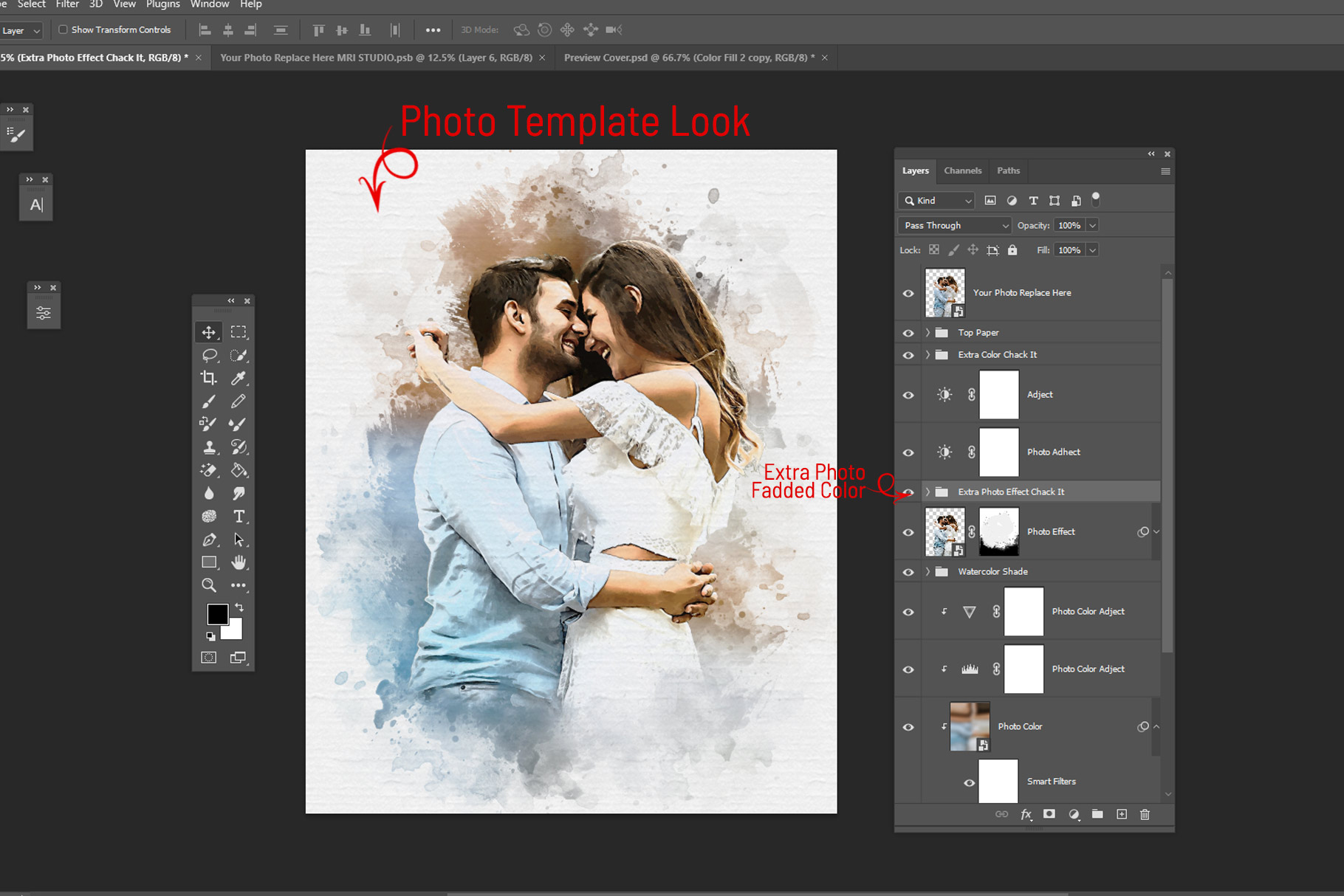Open the Fill slider dropdown arrow

(x=1092, y=250)
